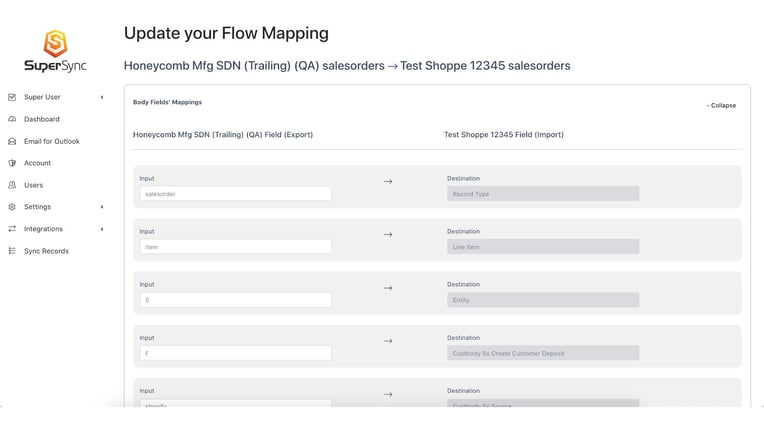This screenshot has height=429, width=764.
Task: Click the Integrations arrows icon
Action: pos(12,229)
